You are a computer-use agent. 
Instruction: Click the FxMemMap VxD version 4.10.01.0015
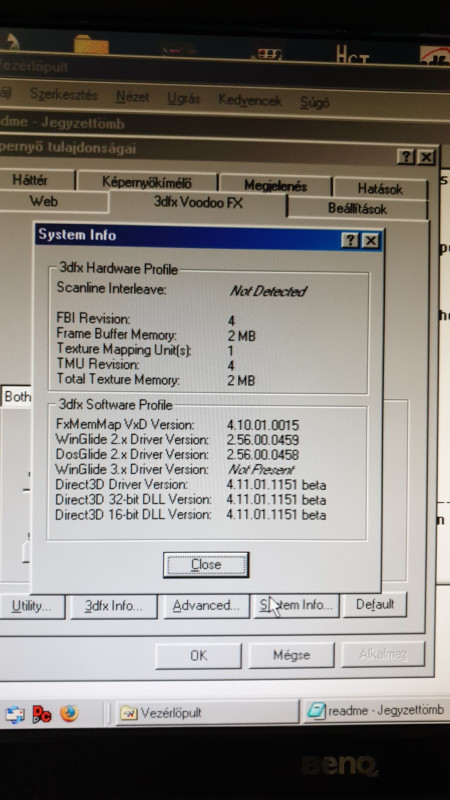263,425
